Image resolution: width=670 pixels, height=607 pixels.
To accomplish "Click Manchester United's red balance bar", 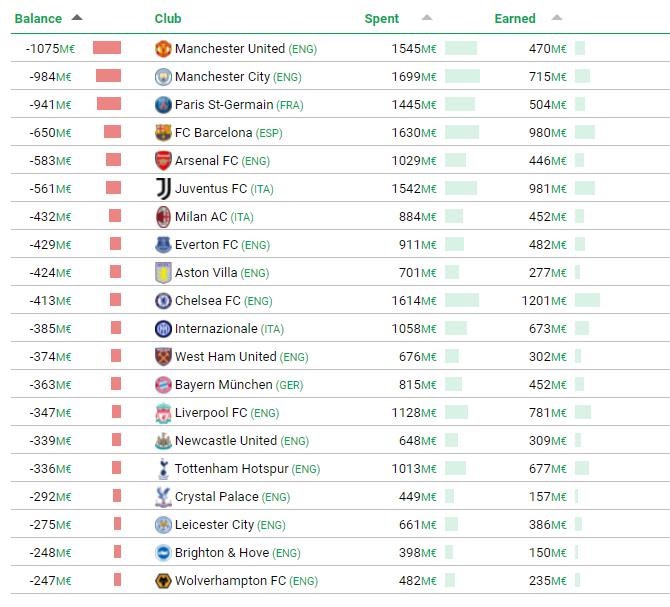I will tap(107, 48).
